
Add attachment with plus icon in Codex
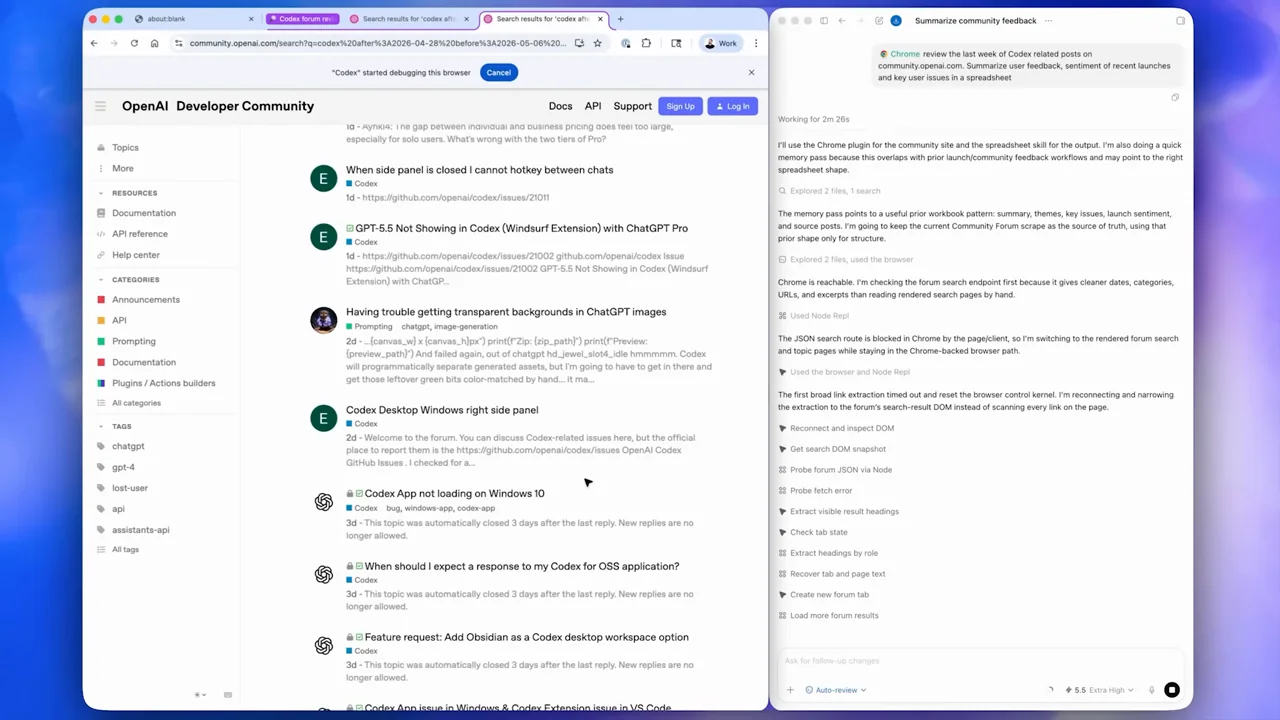tap(790, 690)
